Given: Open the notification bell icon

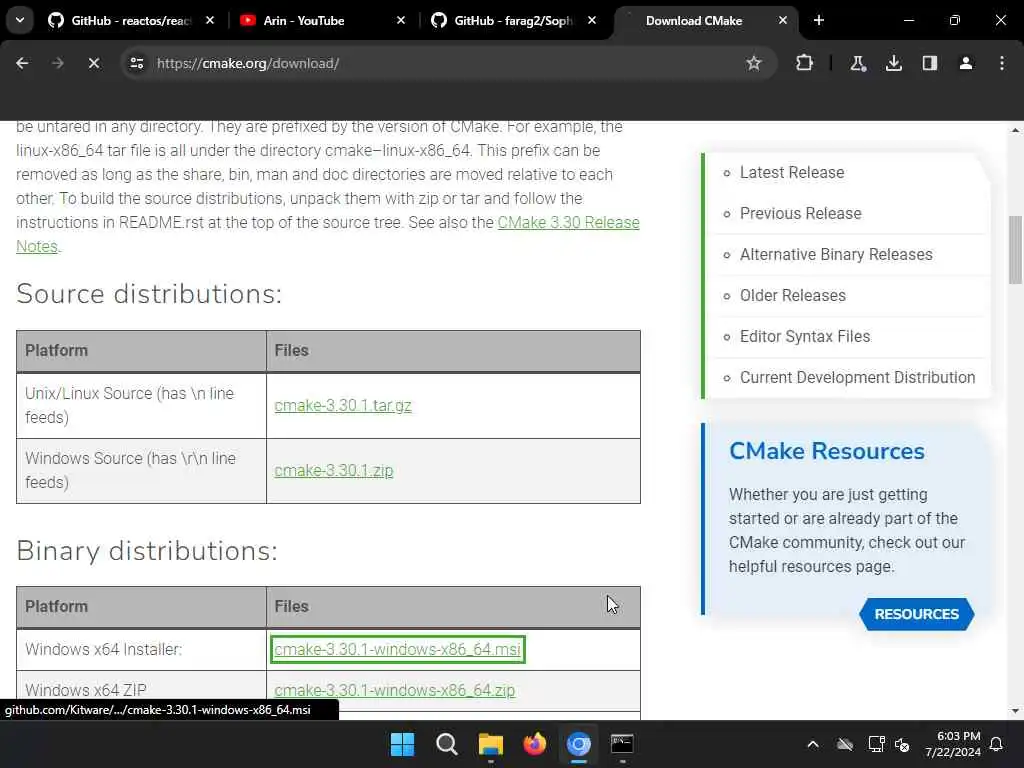Looking at the screenshot, I should pos(997,744).
